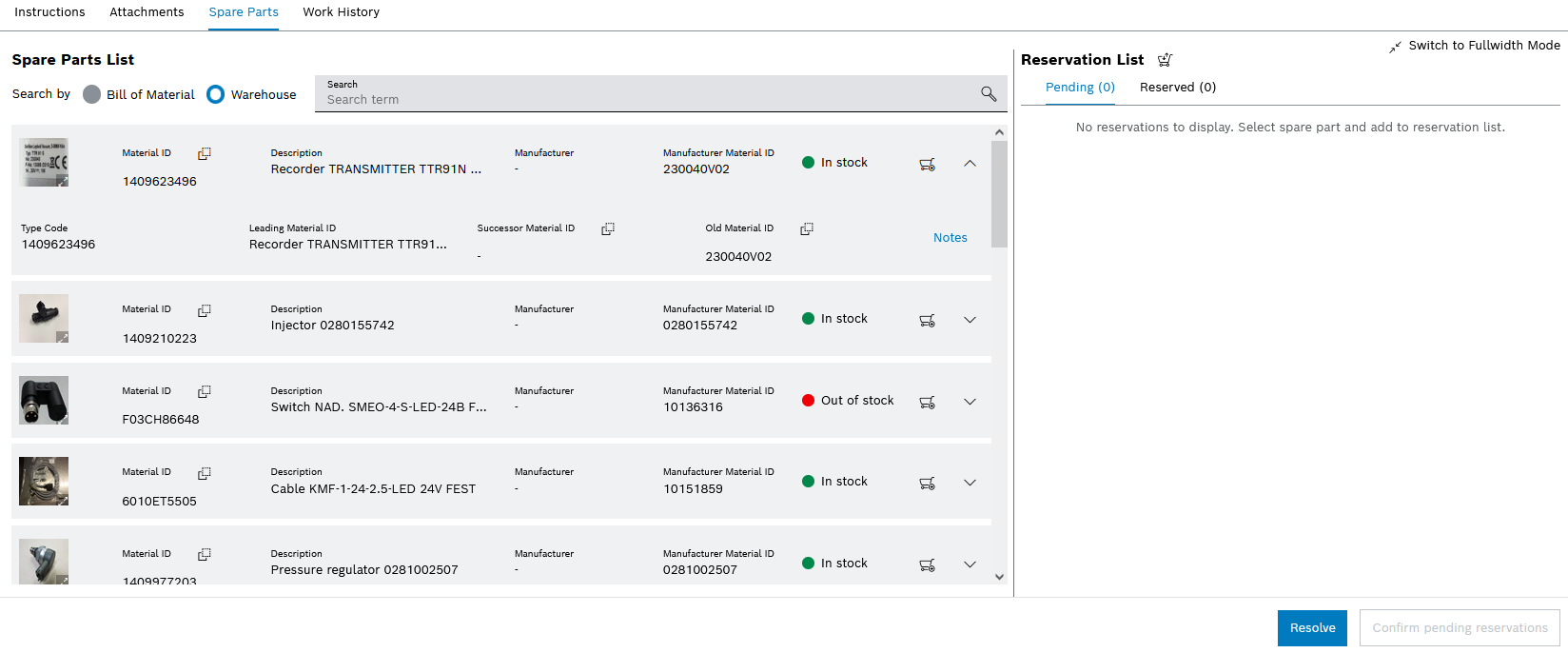This screenshot has width=1568, height=653.
Task: Click manufacturer material ID 0280155742
Action: [x=700, y=326]
